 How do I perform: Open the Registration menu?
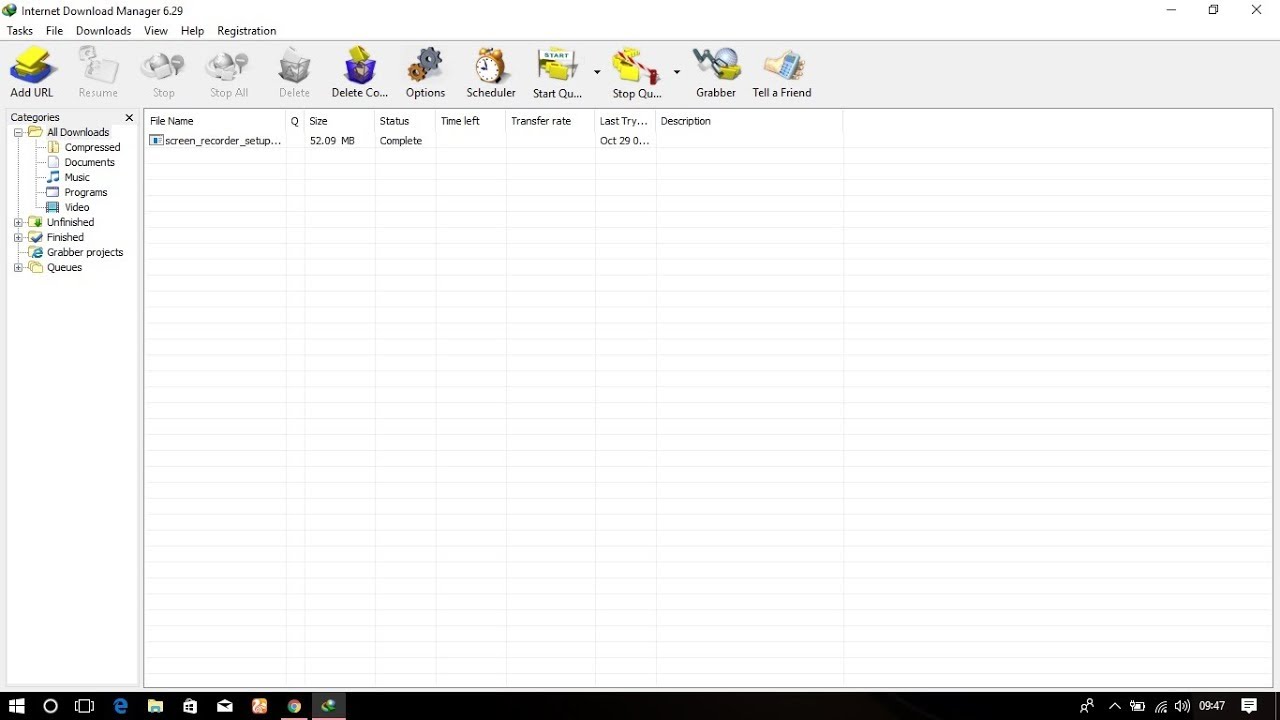tap(247, 31)
